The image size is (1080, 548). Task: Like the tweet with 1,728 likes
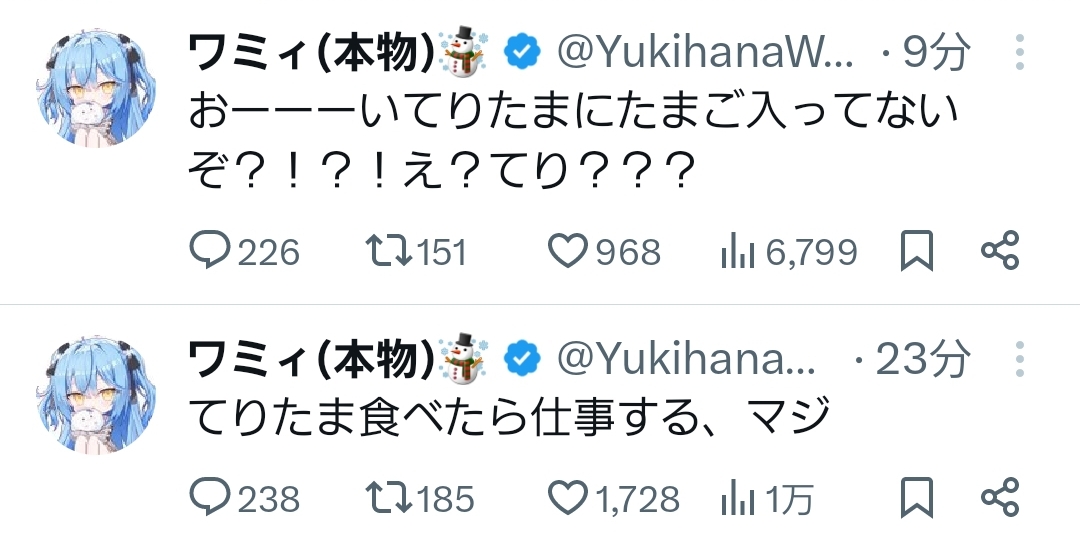569,496
